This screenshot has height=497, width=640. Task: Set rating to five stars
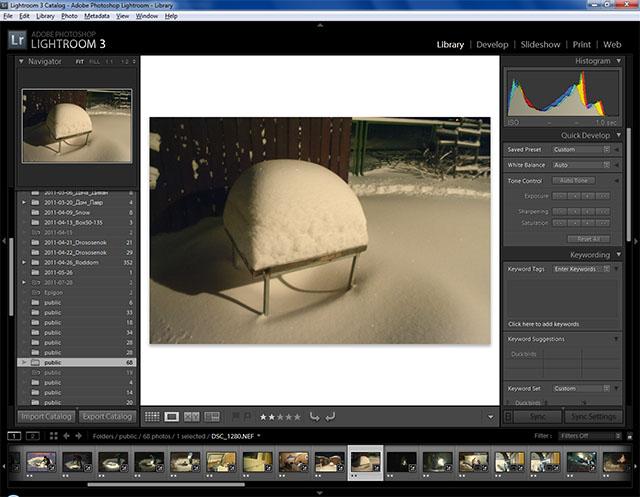click(x=298, y=417)
